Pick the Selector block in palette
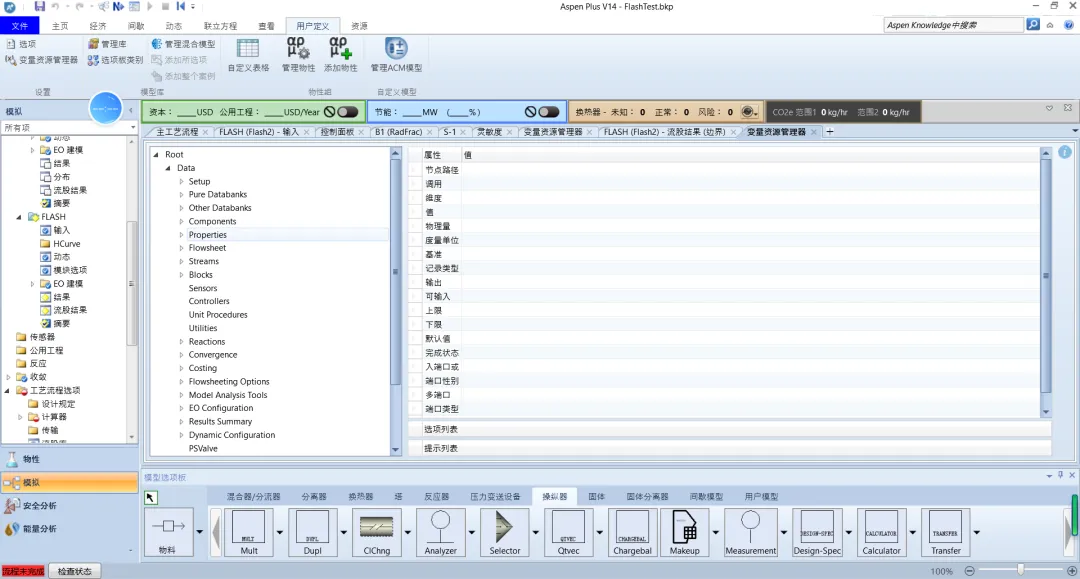The image size is (1080, 579). click(505, 531)
